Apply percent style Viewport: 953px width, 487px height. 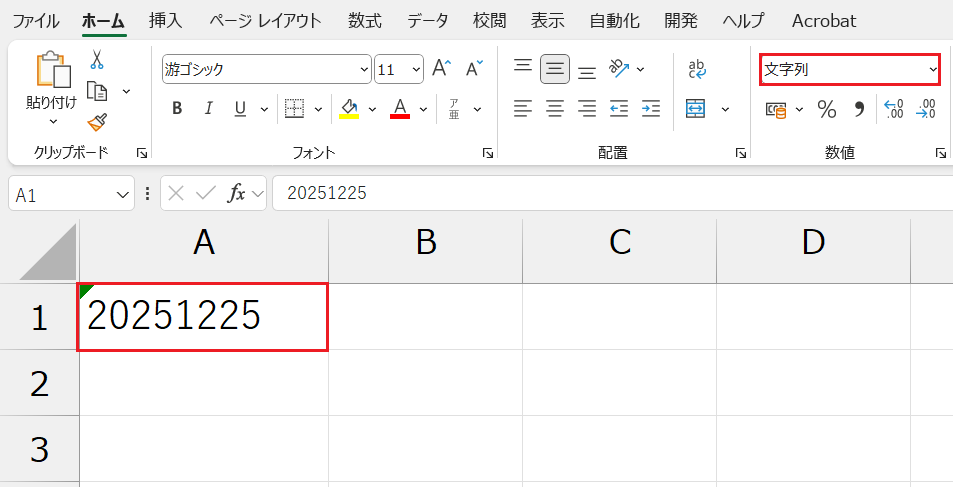coord(826,109)
